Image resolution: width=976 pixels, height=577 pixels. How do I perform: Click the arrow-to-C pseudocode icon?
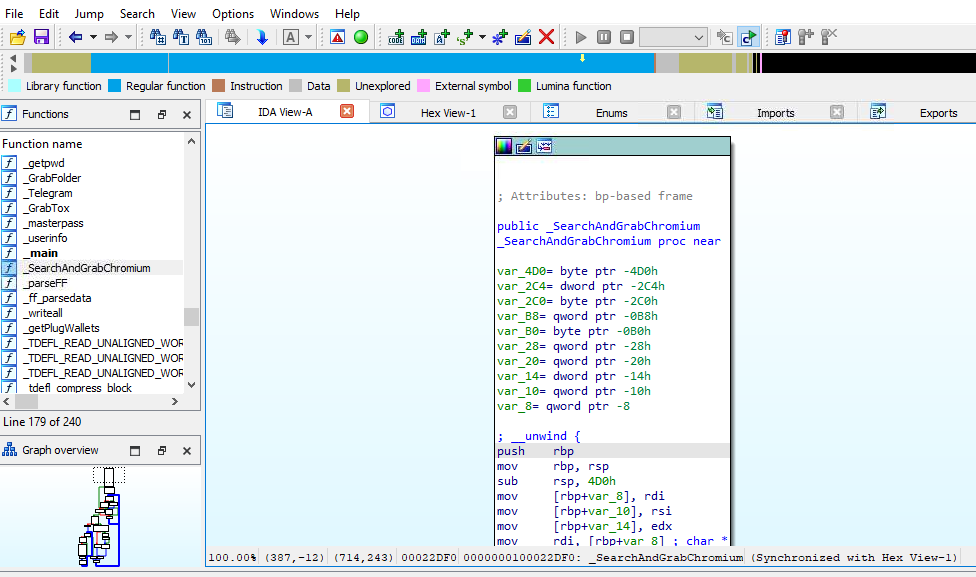724,37
